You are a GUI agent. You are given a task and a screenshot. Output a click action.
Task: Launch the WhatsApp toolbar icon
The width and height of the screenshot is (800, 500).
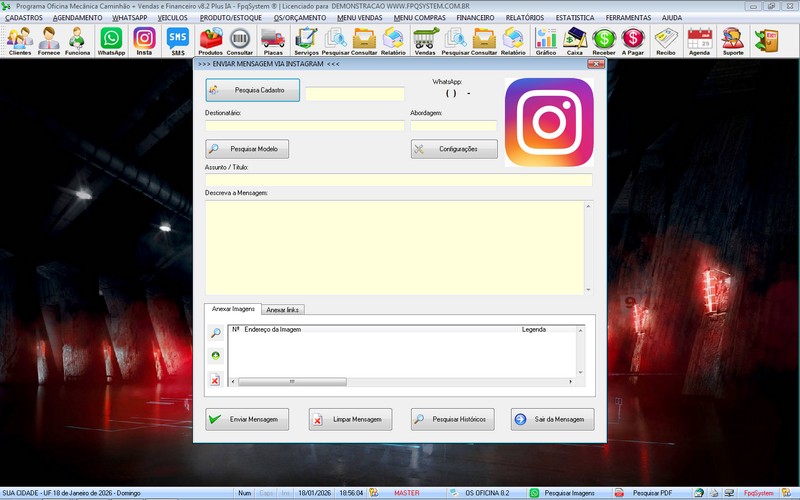(x=111, y=41)
